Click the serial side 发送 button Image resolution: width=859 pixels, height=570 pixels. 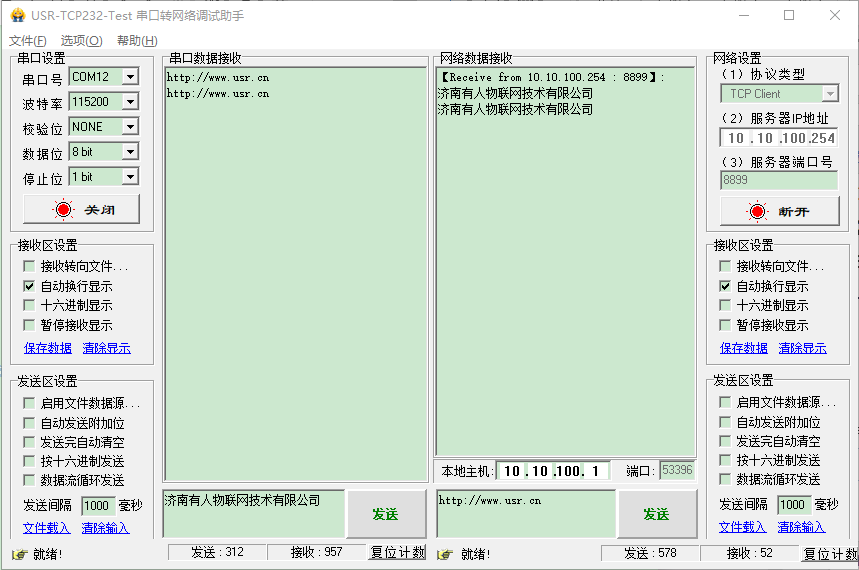click(385, 514)
